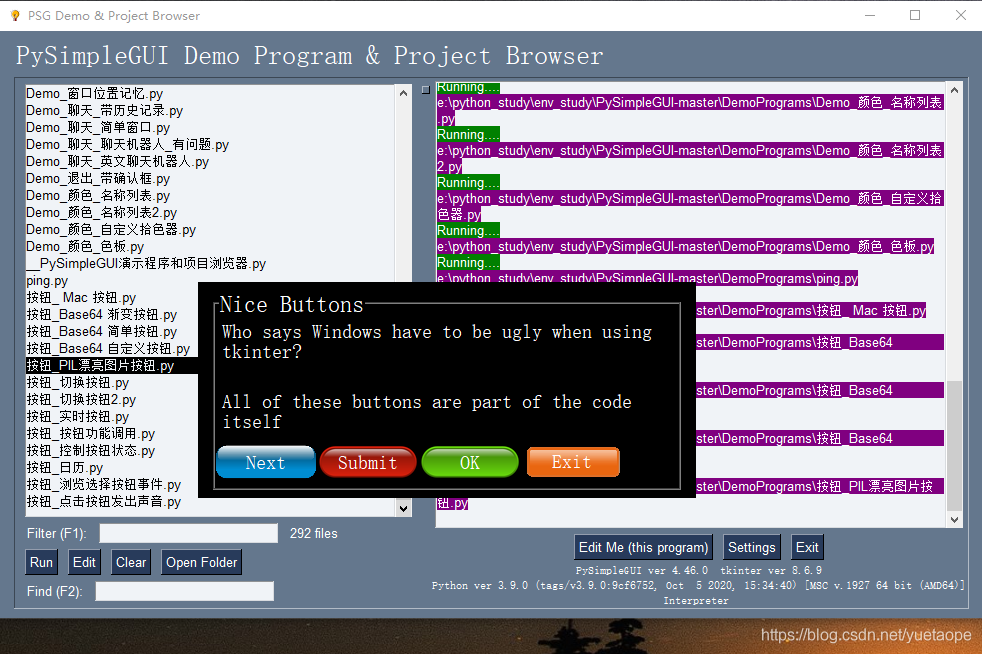
Task: Open the Settings button
Action: (x=752, y=548)
